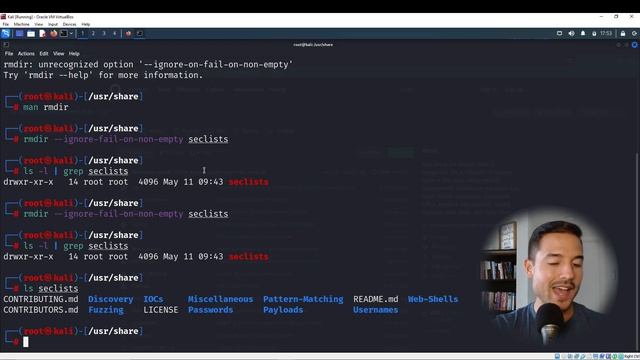Click the 'README.md' file name
The image size is (640, 360).
click(x=376, y=299)
